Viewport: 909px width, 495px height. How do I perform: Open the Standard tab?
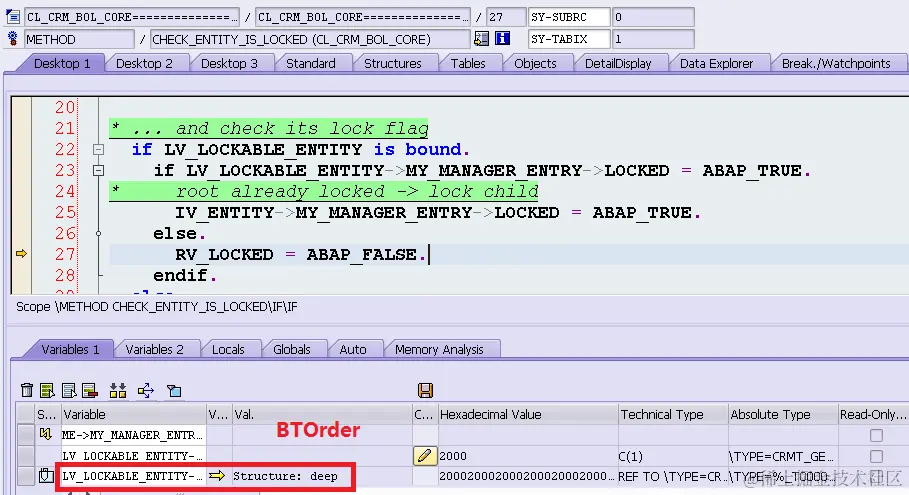tap(311, 63)
